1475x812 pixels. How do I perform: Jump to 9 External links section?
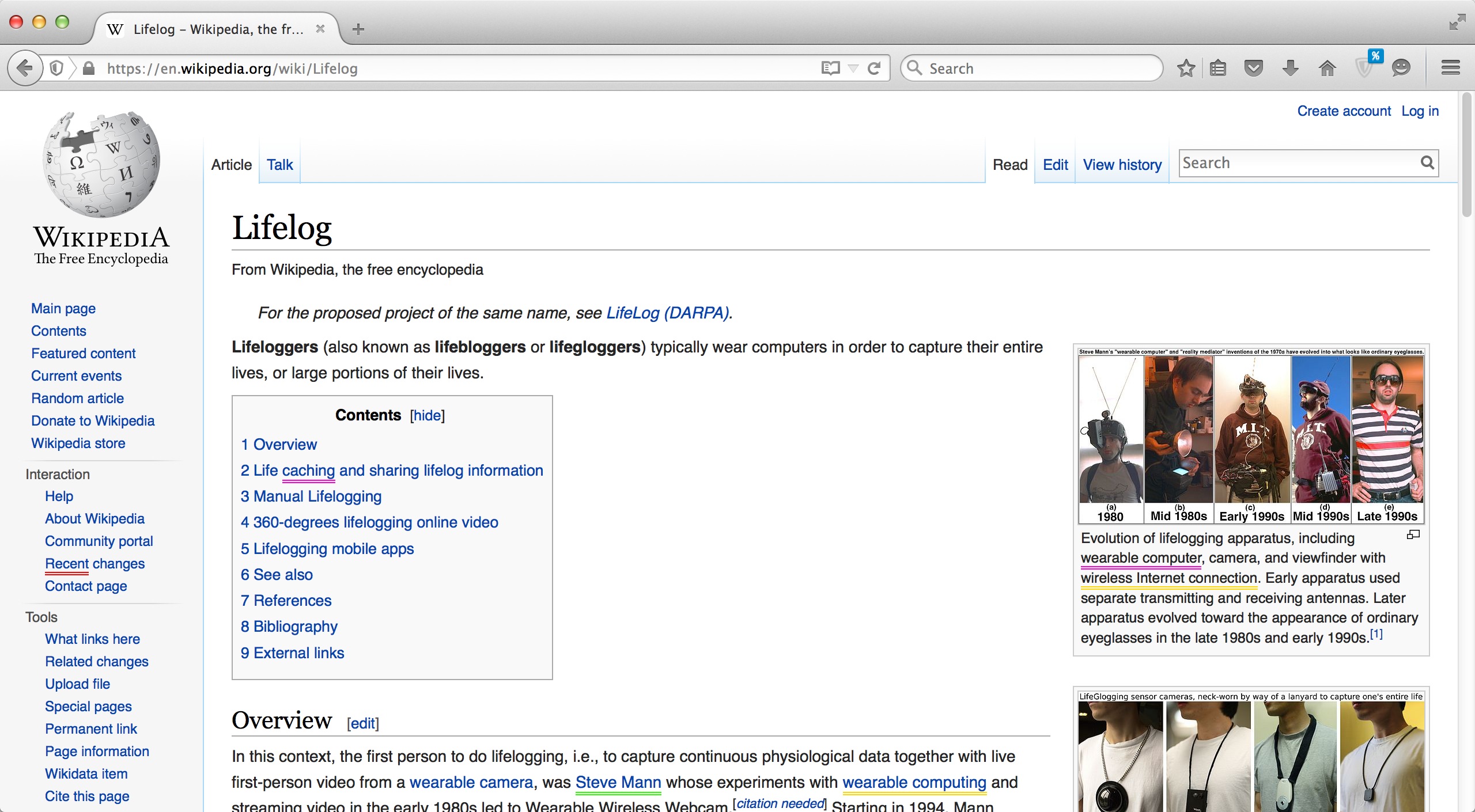(292, 653)
